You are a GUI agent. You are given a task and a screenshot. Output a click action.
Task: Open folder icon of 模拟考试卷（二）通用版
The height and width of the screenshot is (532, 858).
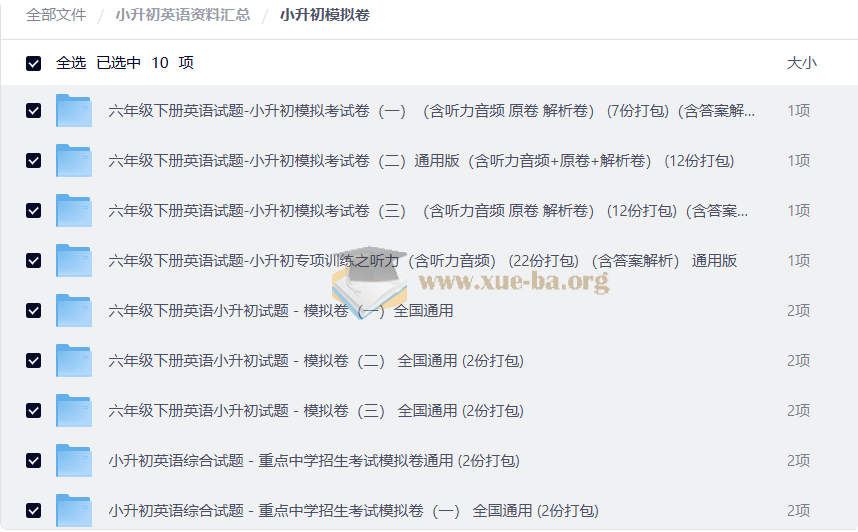pyautogui.click(x=73, y=160)
